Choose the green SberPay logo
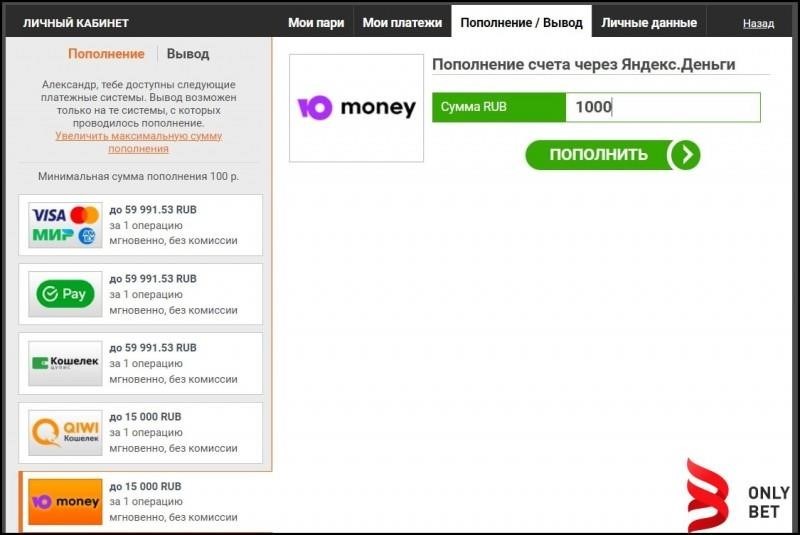 pyautogui.click(x=65, y=294)
